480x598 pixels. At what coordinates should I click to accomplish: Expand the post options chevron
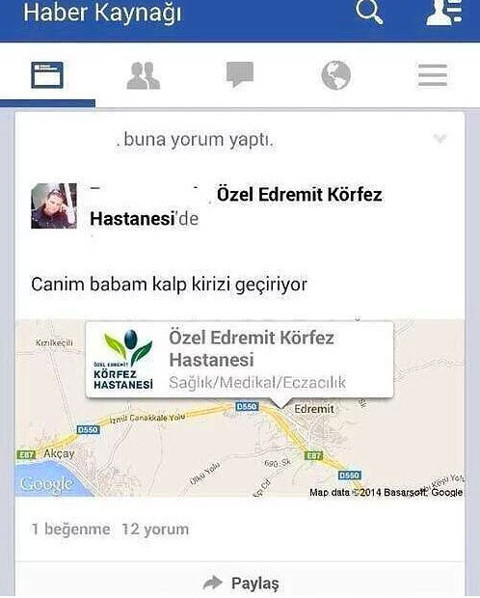(x=440, y=138)
